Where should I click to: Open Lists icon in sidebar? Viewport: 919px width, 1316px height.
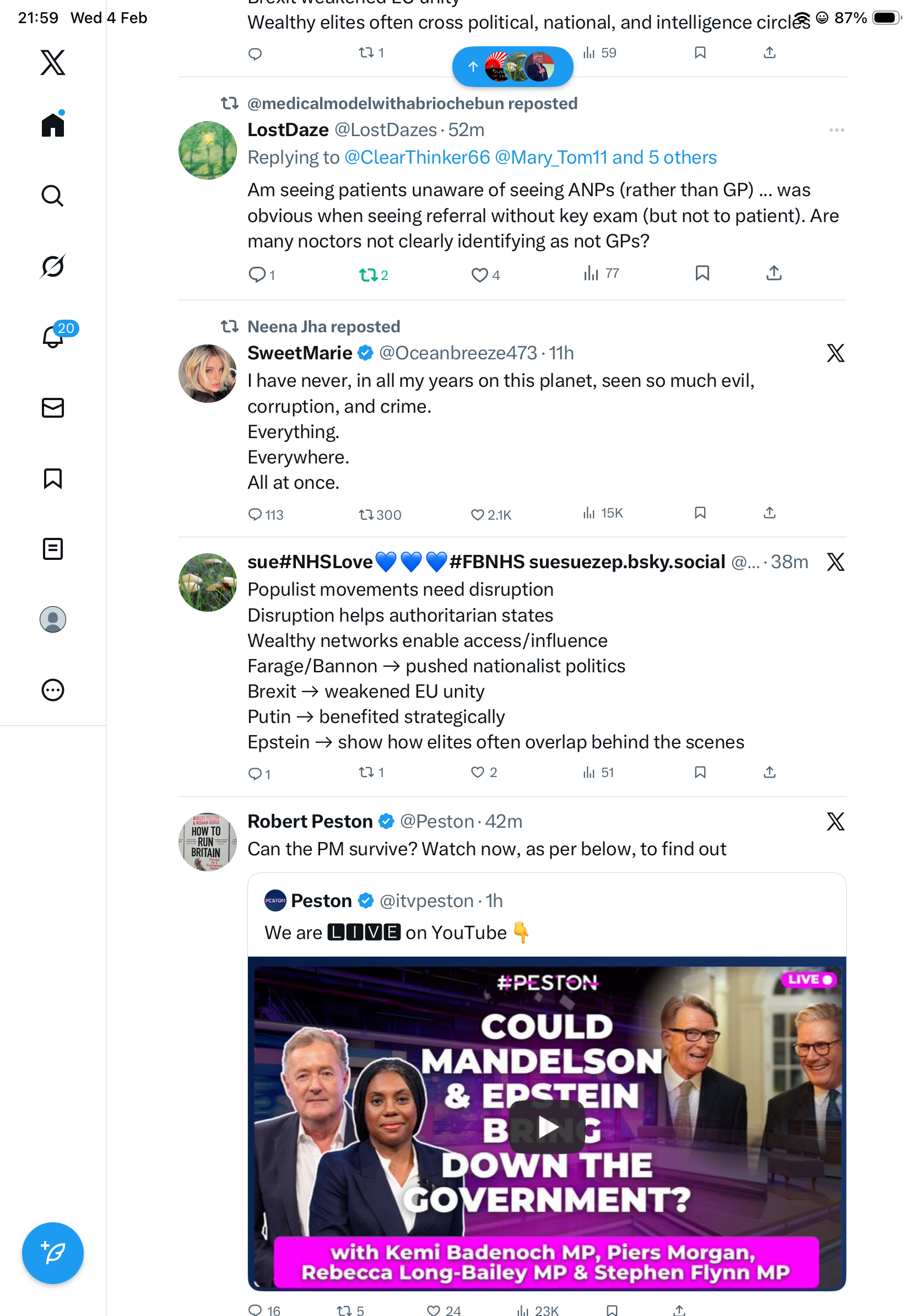(x=53, y=548)
